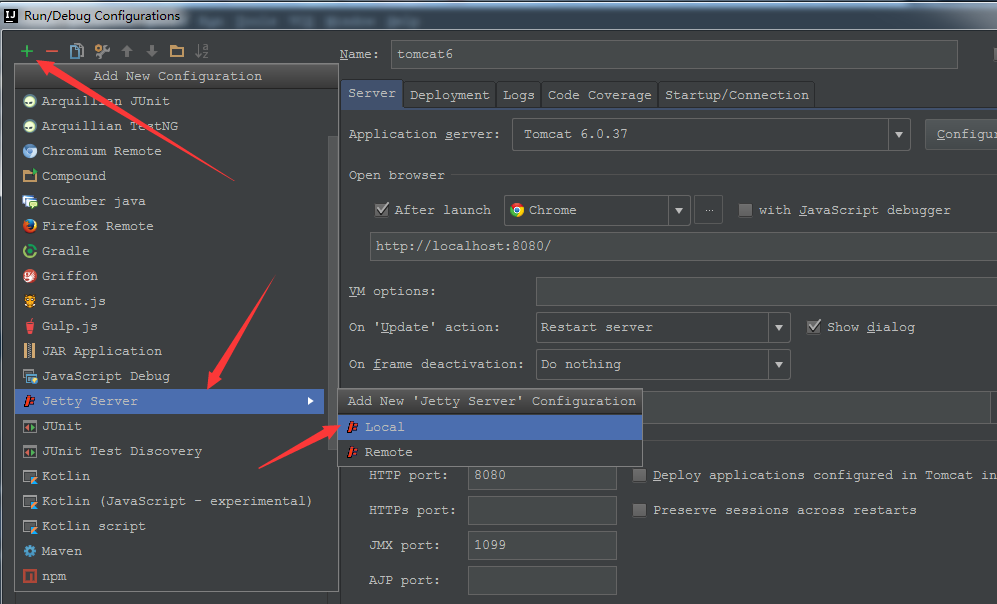Click the JUnit Test Discovery icon
The height and width of the screenshot is (604, 997).
(x=30, y=451)
